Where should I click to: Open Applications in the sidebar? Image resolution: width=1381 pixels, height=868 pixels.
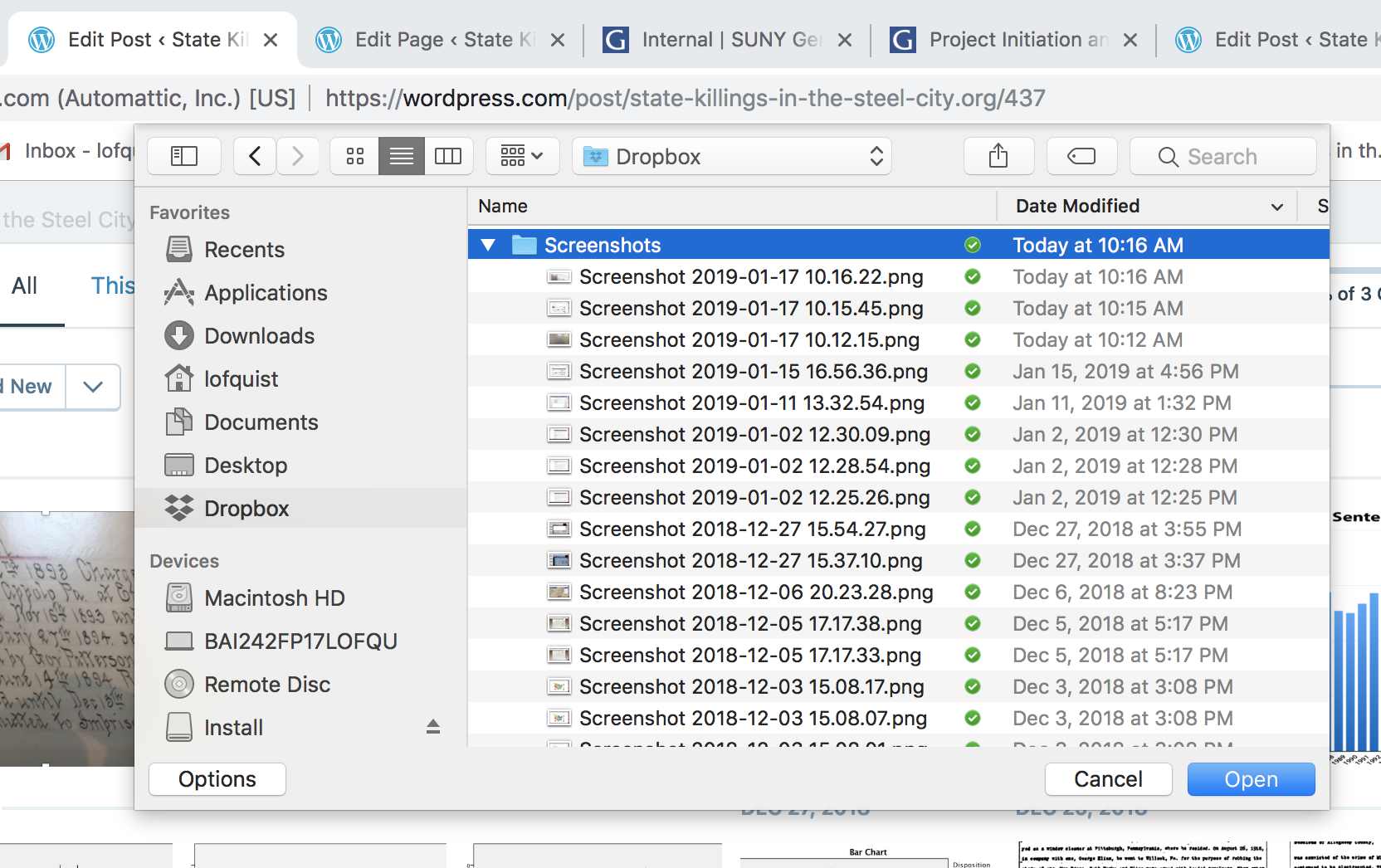266,293
